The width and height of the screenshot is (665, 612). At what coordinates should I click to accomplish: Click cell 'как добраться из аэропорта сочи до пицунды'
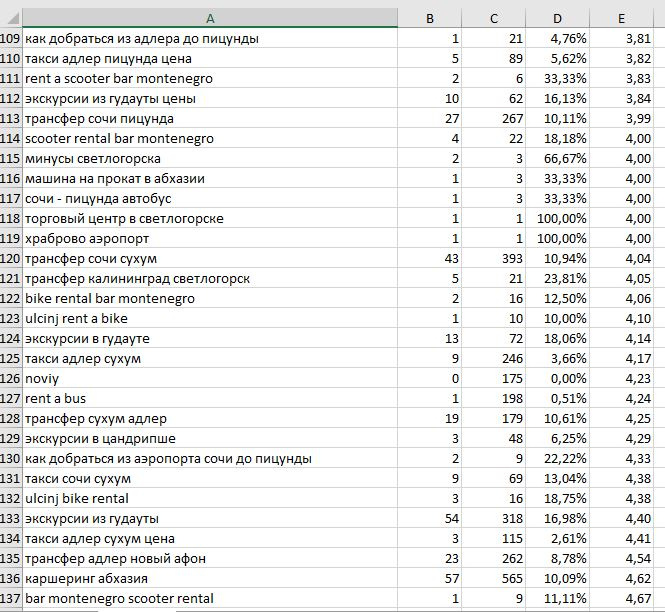pyautogui.click(x=210, y=458)
